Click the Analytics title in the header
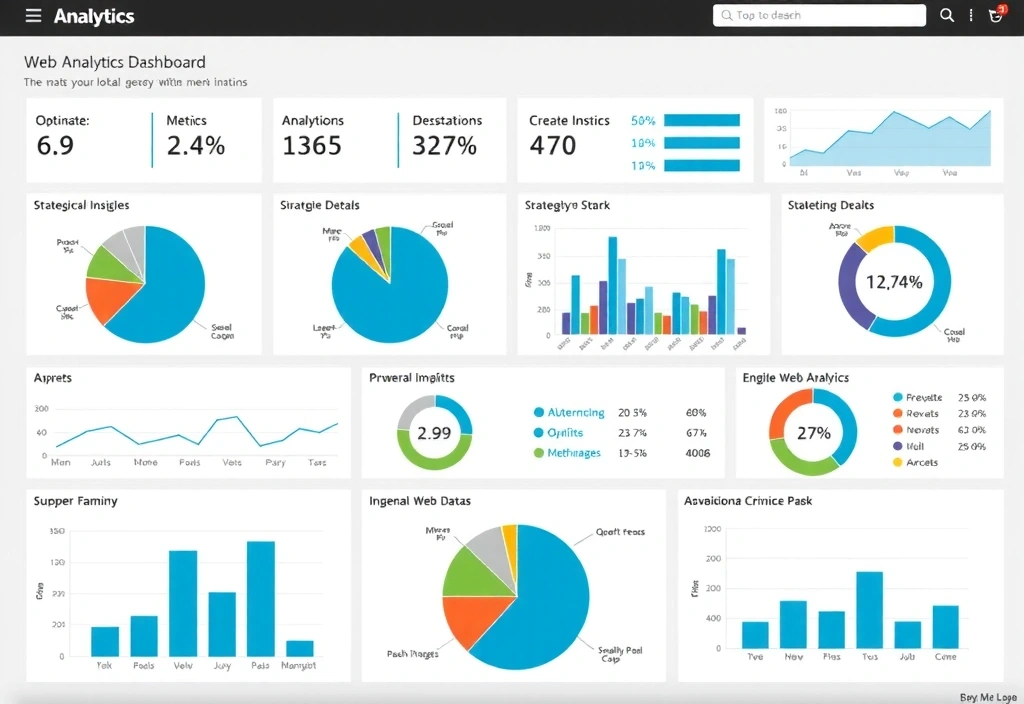The width and height of the screenshot is (1024, 704). [x=94, y=16]
